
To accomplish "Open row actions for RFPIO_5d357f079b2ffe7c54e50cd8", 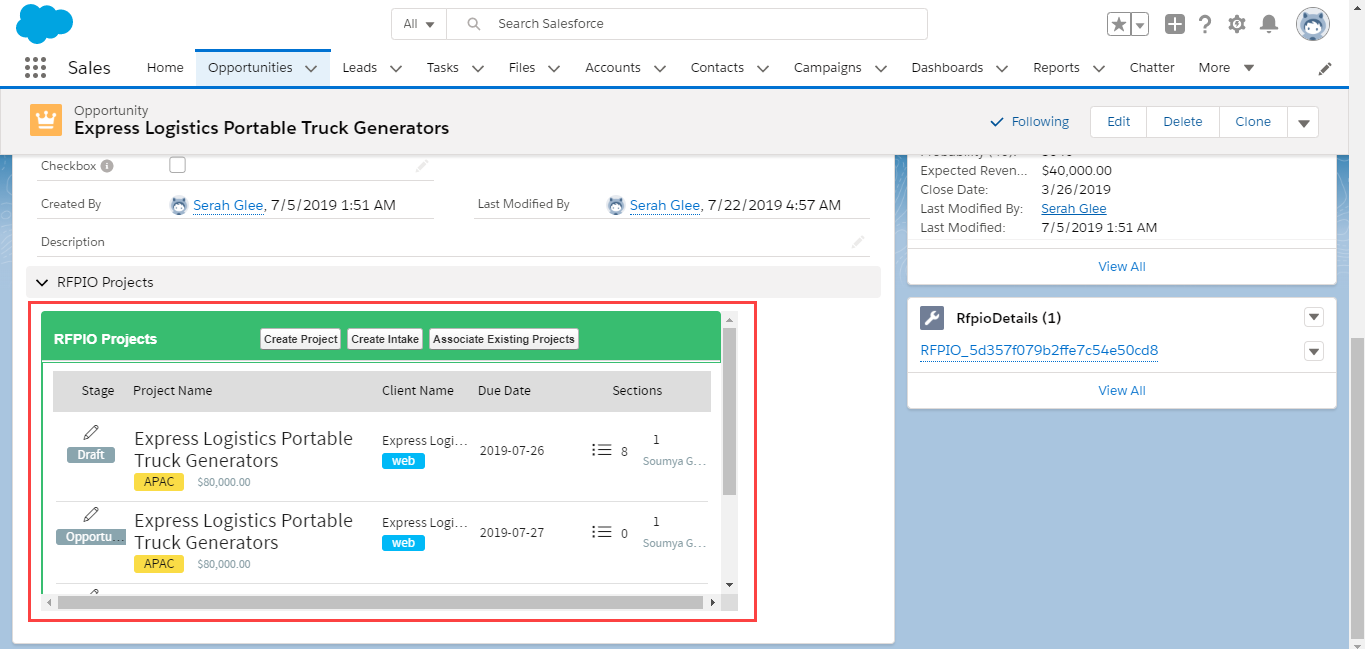I will click(x=1314, y=351).
